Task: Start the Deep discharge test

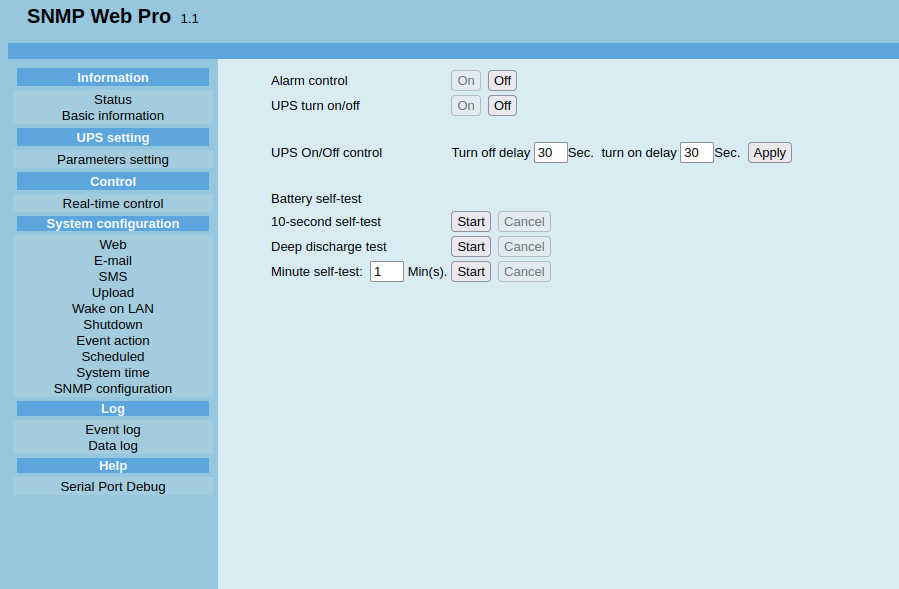Action: point(471,247)
